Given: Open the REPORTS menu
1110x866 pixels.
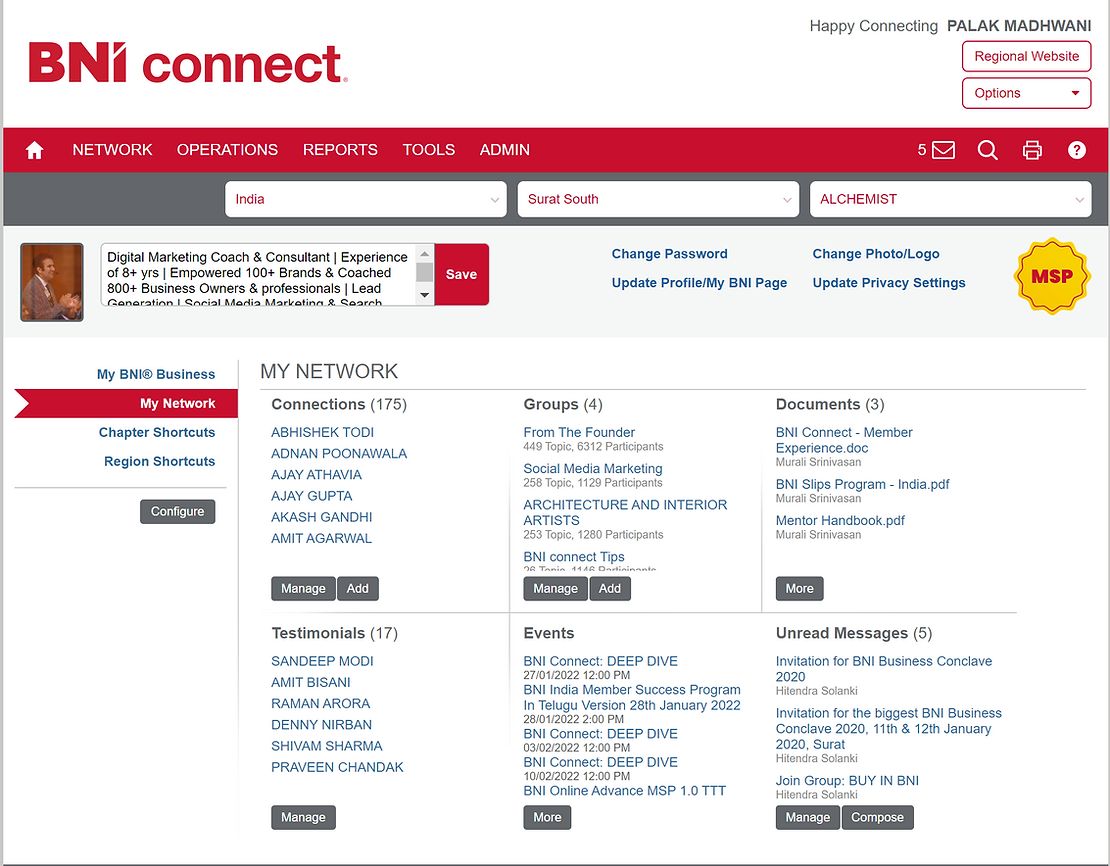Looking at the screenshot, I should tap(340, 150).
